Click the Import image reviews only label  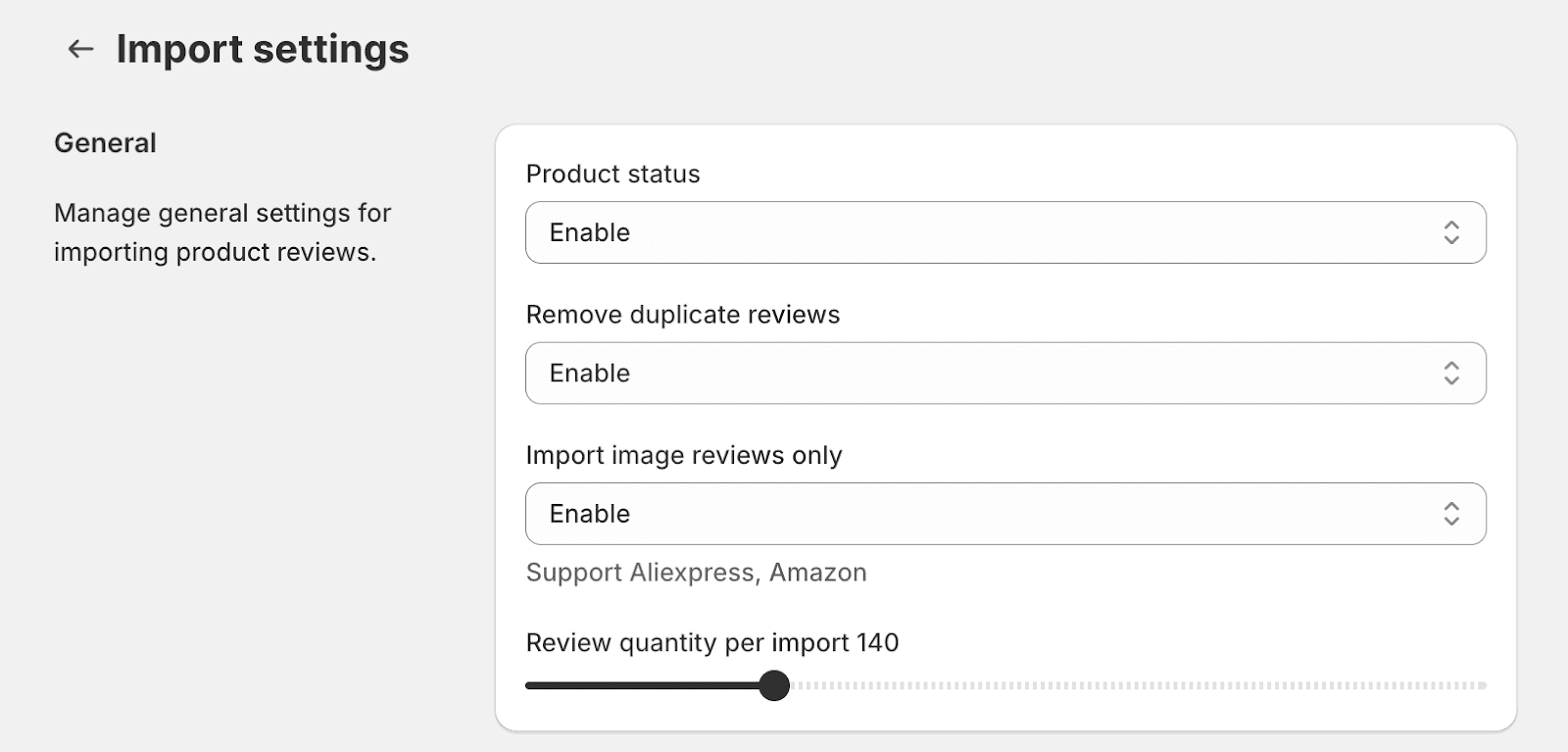684,456
